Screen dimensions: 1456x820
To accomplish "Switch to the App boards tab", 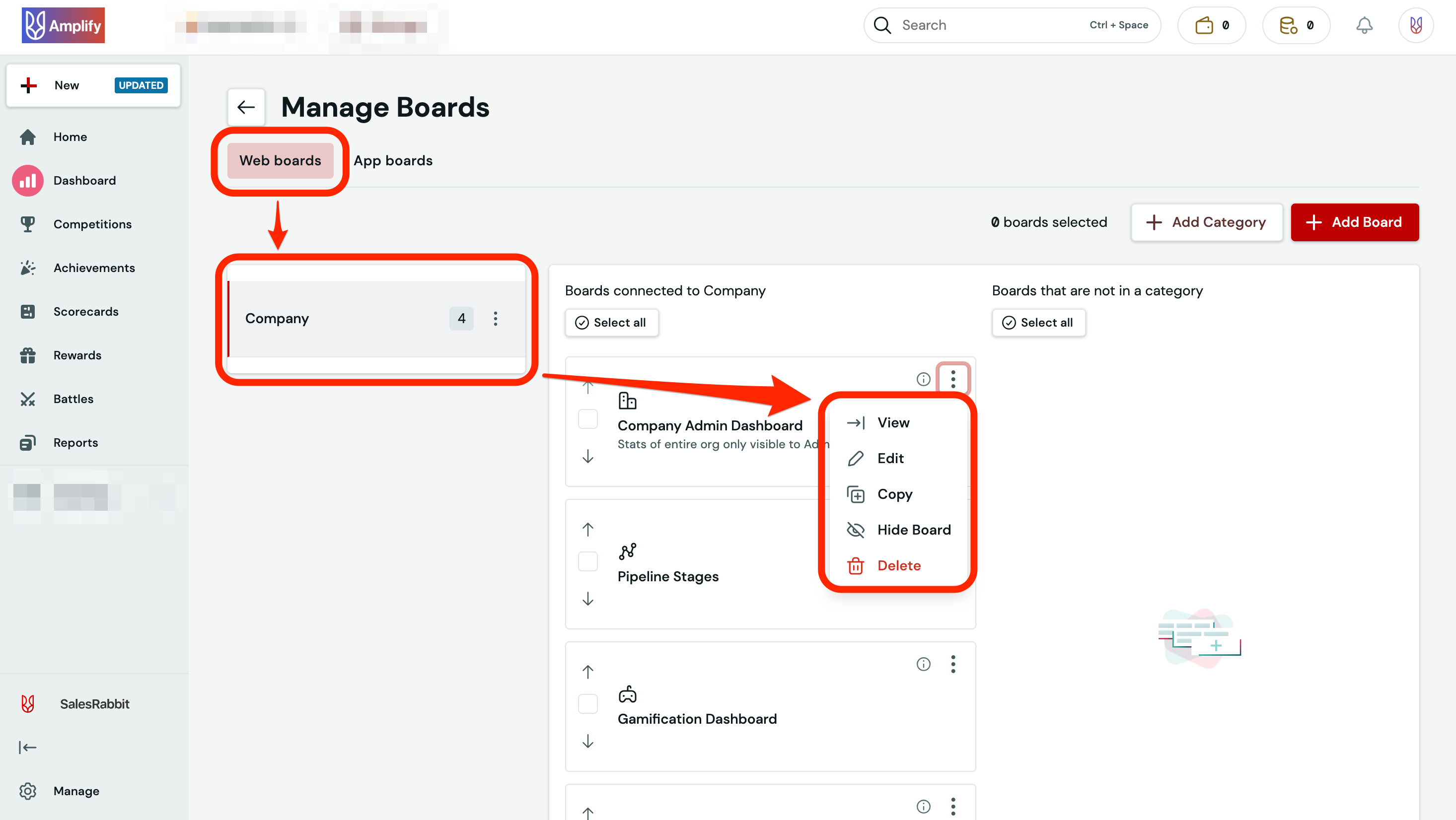I will point(393,160).
